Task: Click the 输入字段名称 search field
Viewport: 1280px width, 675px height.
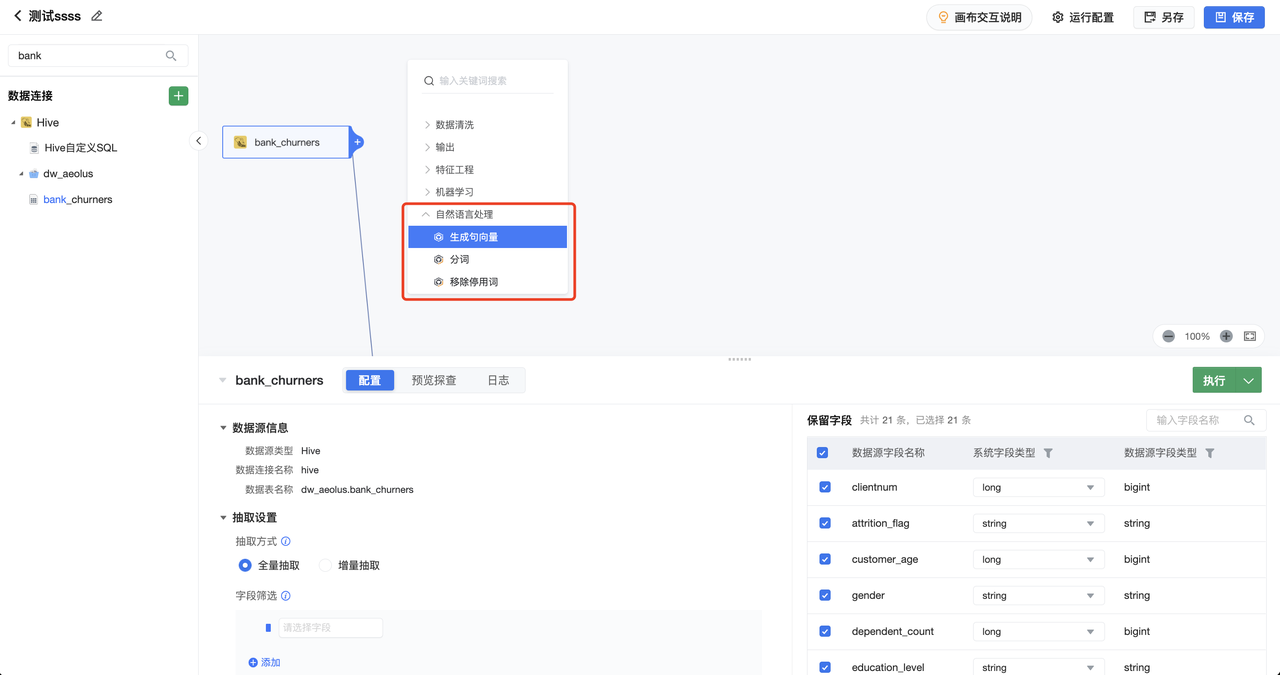Action: (1196, 420)
